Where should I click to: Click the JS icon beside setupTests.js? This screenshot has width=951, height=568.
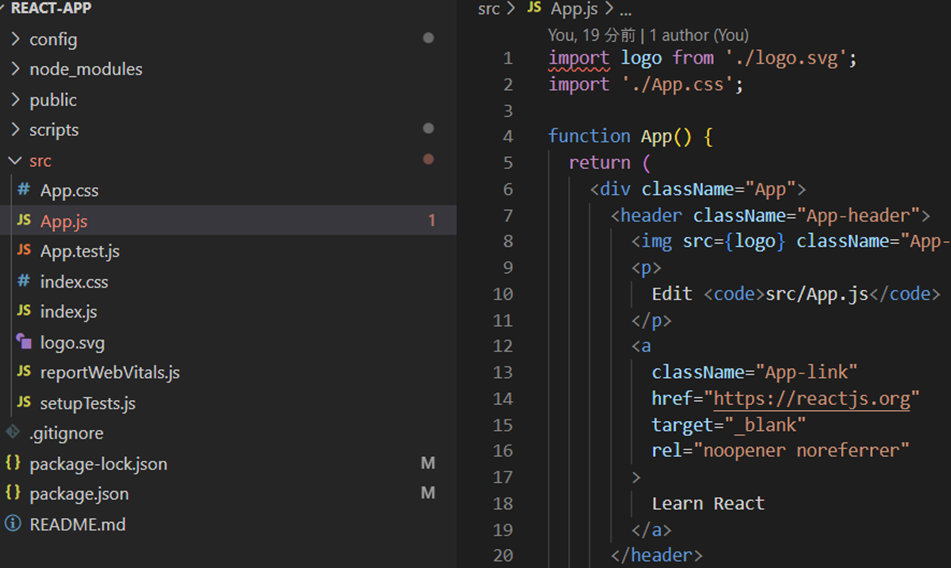click(x=24, y=402)
